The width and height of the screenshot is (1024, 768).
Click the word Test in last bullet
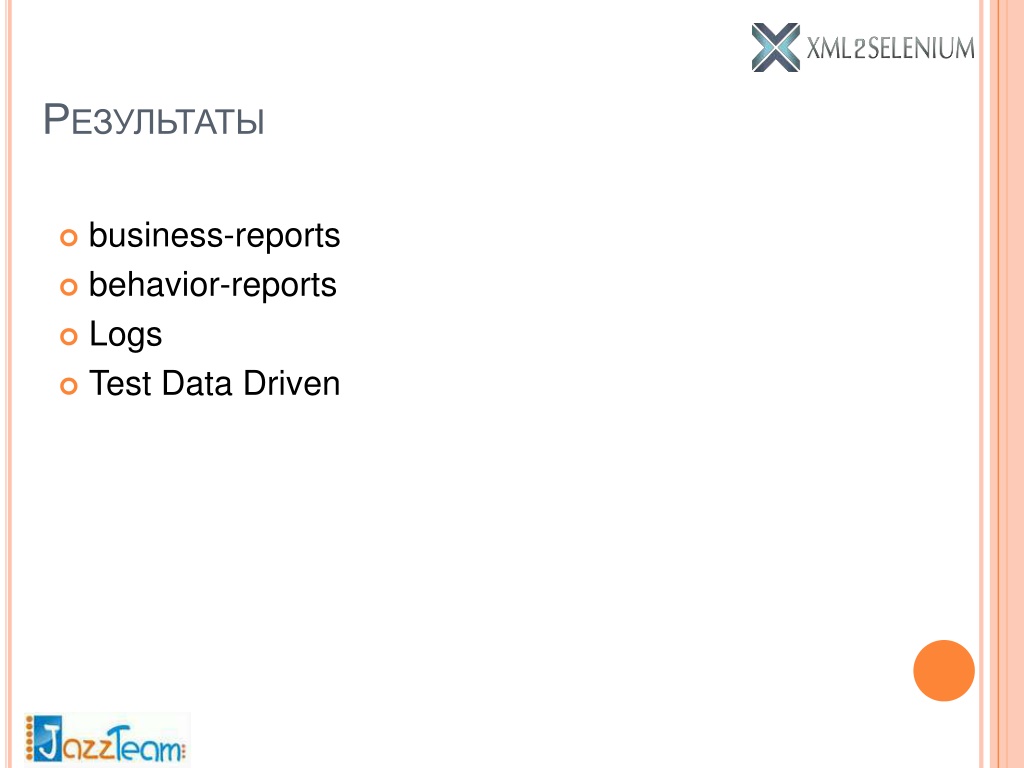pyautogui.click(x=119, y=383)
